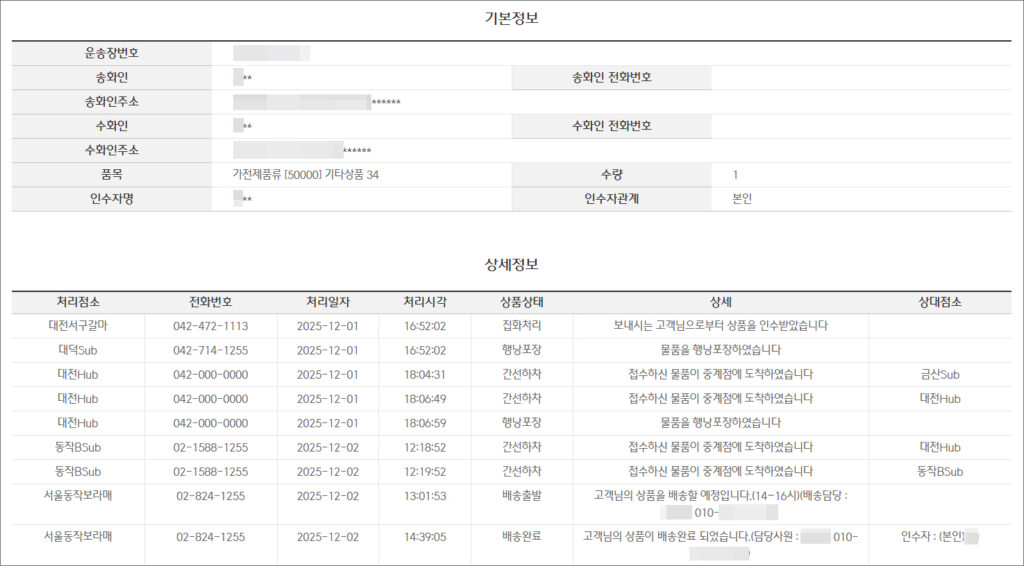Select the 집화처리 status cell

(x=521, y=326)
